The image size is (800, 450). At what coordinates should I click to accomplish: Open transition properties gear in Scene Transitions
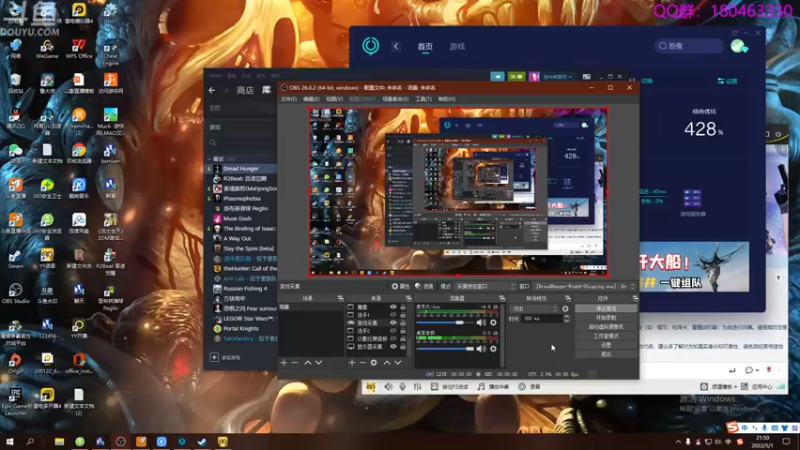pos(565,309)
